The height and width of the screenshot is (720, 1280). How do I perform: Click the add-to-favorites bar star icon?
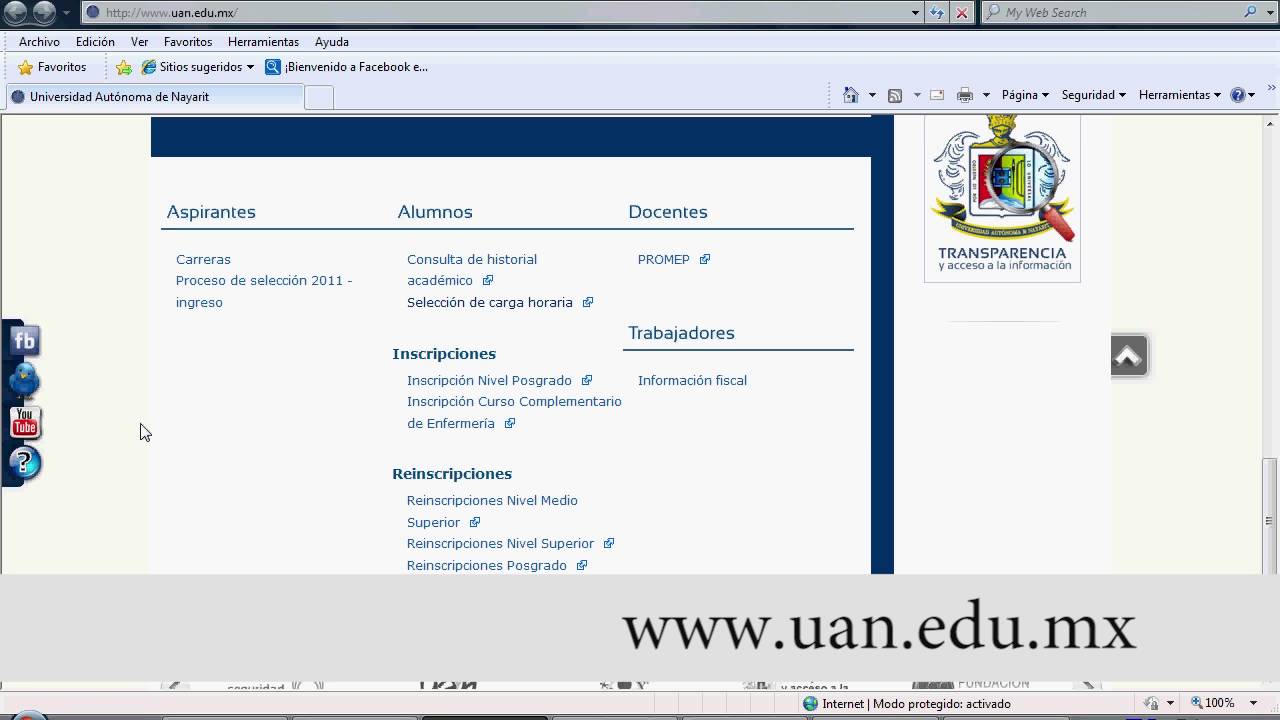click(x=124, y=67)
